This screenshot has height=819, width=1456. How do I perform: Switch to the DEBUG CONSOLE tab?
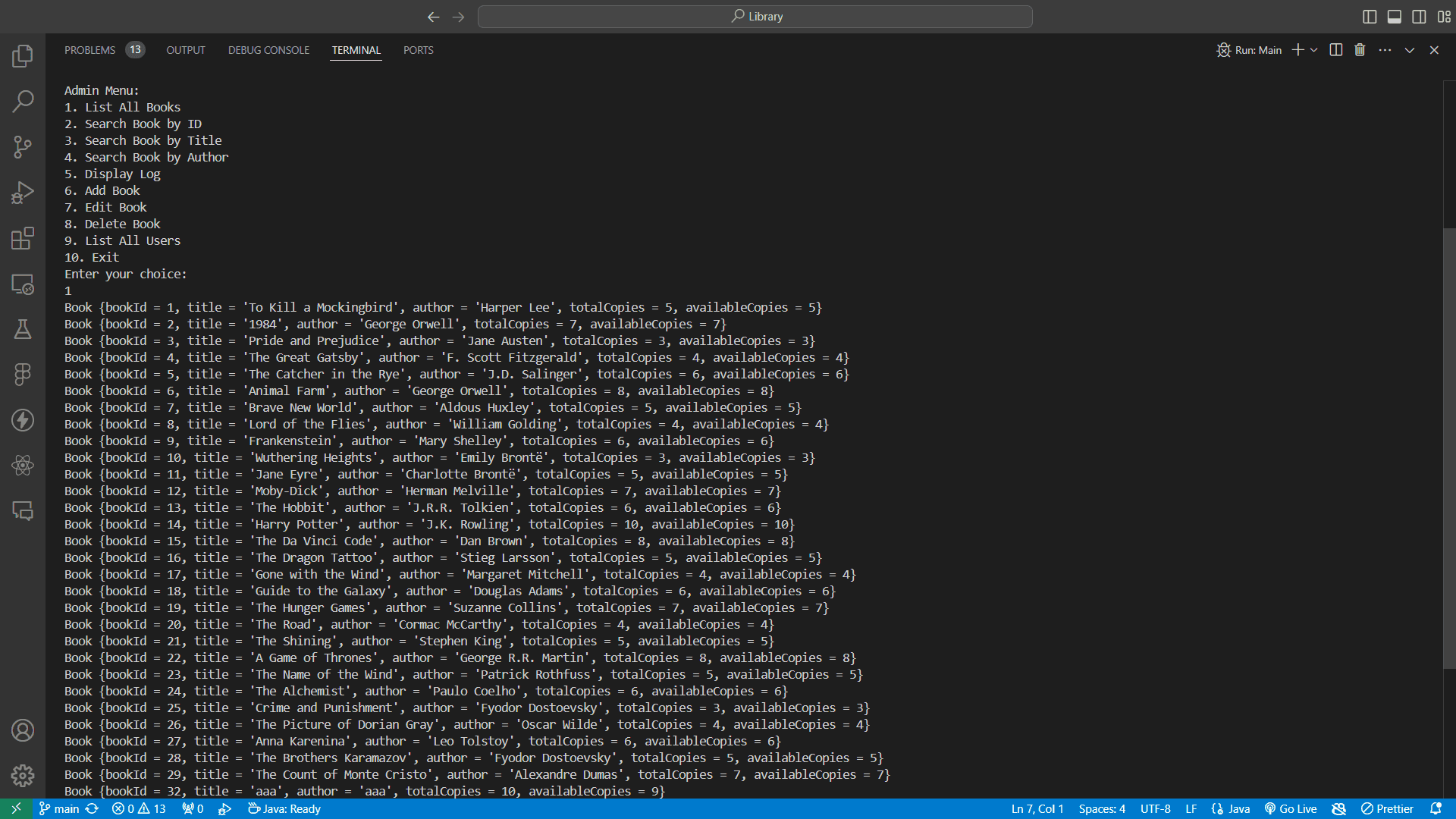coord(268,50)
